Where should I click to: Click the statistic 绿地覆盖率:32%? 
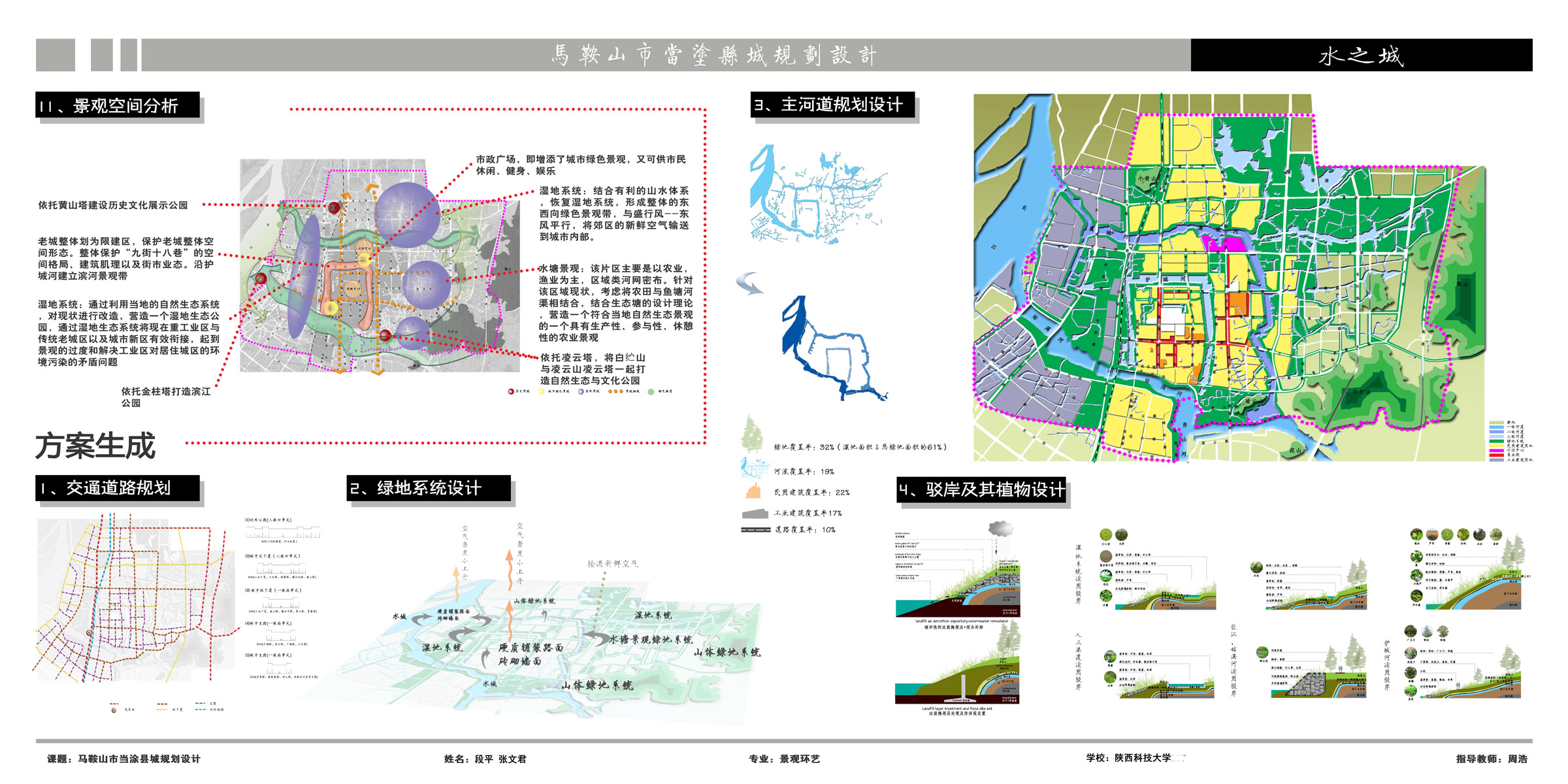(860, 447)
